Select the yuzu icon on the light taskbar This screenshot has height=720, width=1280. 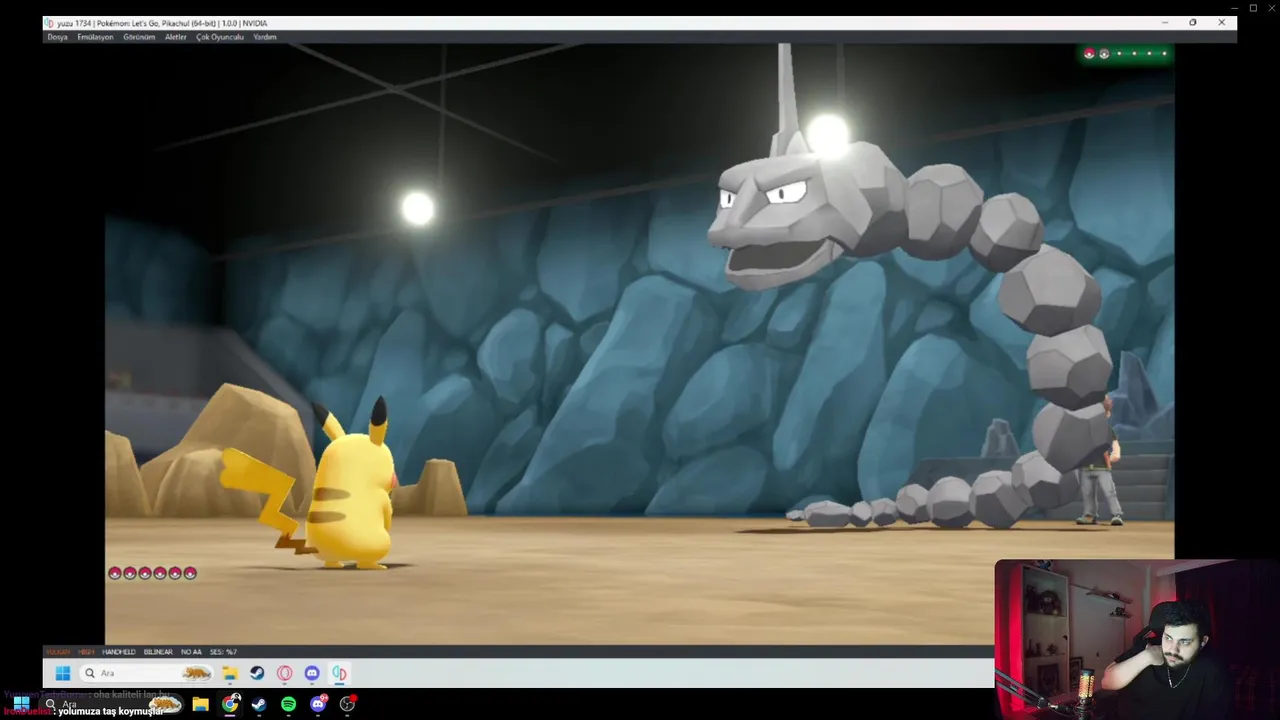pyautogui.click(x=340, y=673)
